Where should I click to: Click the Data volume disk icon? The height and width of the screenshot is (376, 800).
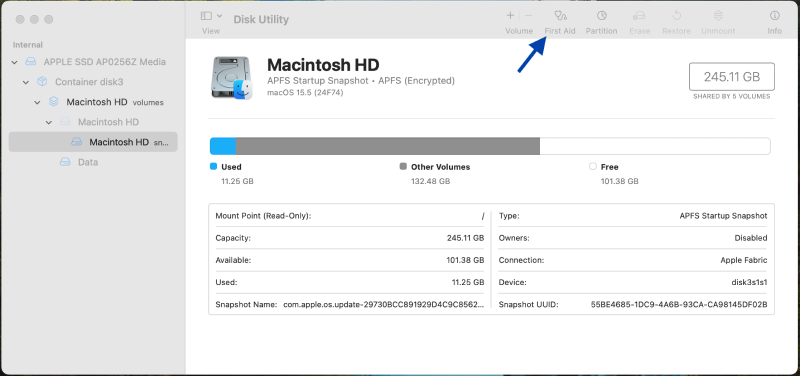coord(65,162)
